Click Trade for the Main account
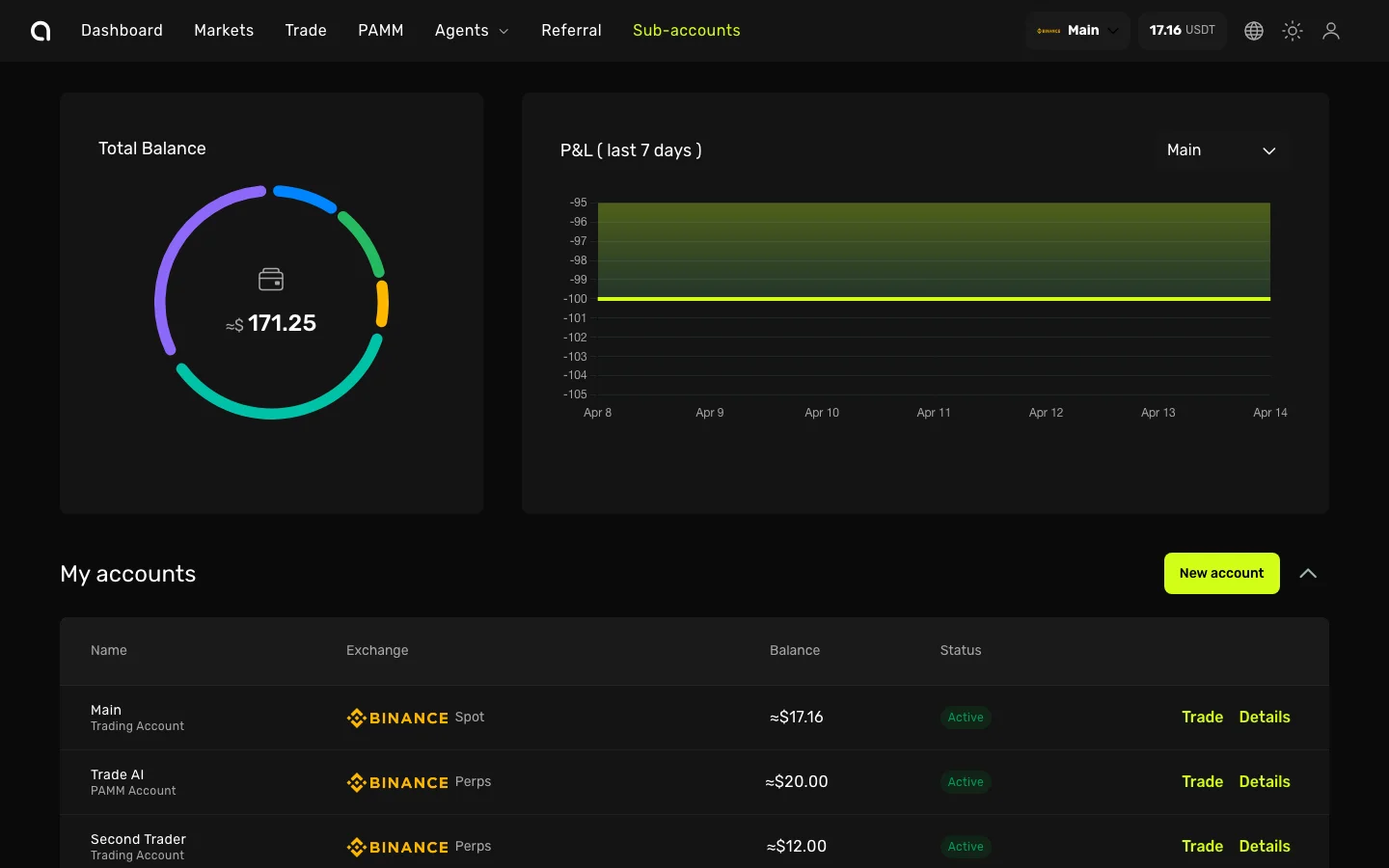1389x868 pixels. click(x=1202, y=718)
